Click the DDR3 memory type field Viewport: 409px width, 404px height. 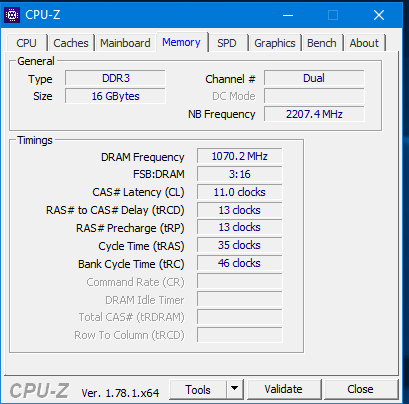pyautogui.click(x=115, y=78)
